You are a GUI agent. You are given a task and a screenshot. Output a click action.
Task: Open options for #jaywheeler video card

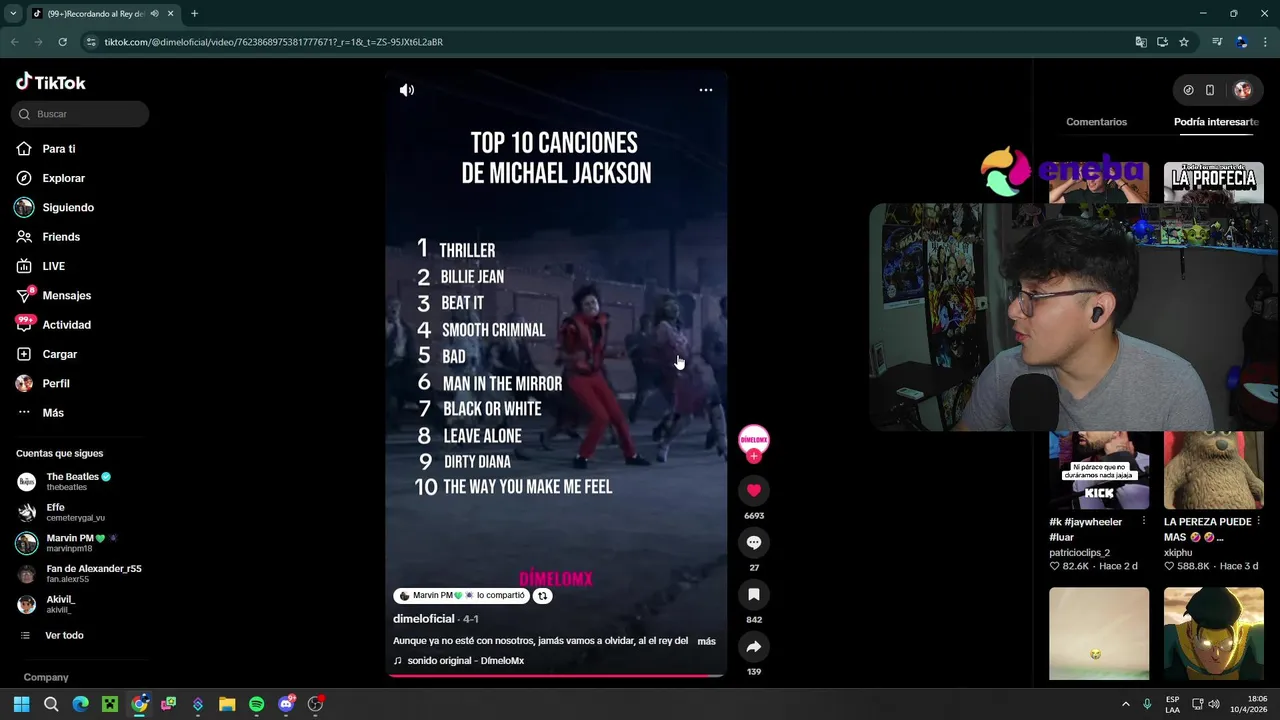(1143, 522)
